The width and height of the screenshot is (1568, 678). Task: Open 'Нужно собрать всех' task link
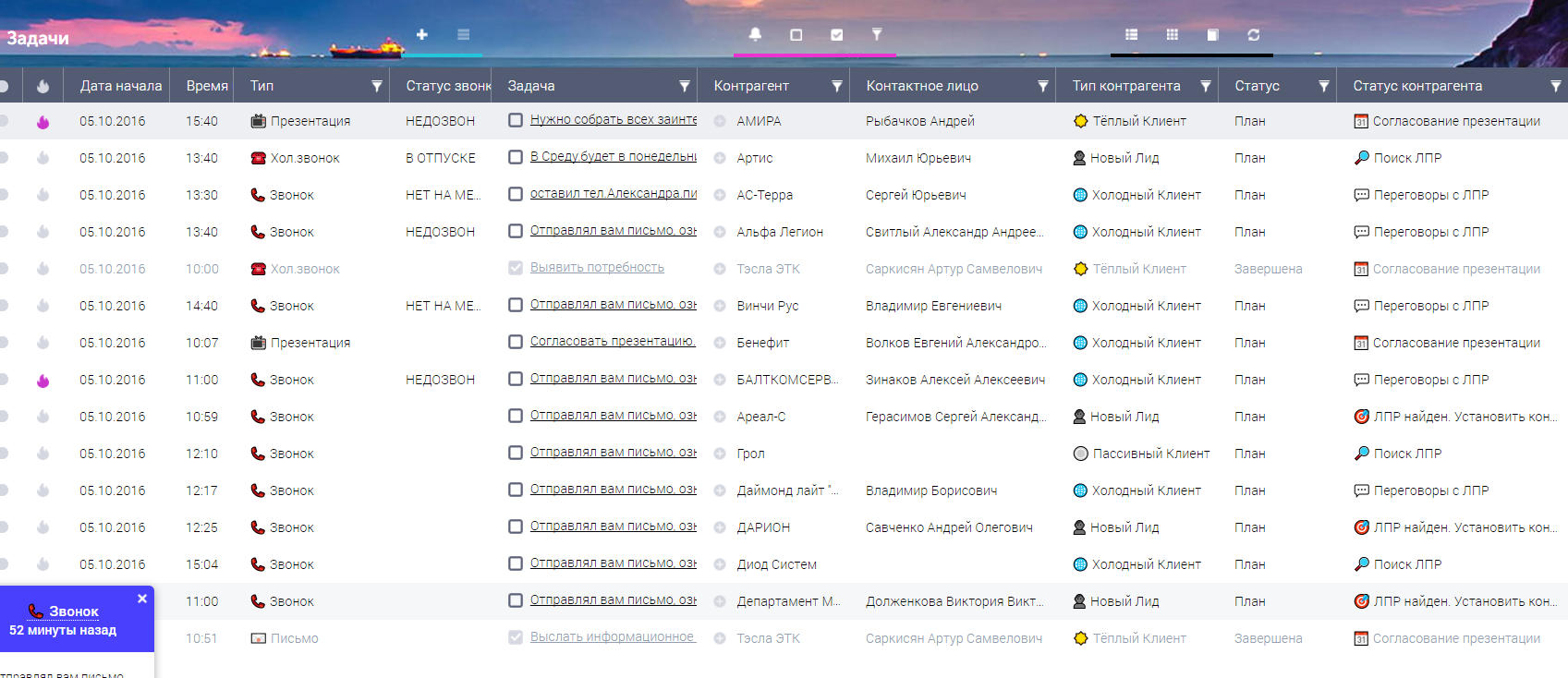(x=613, y=120)
